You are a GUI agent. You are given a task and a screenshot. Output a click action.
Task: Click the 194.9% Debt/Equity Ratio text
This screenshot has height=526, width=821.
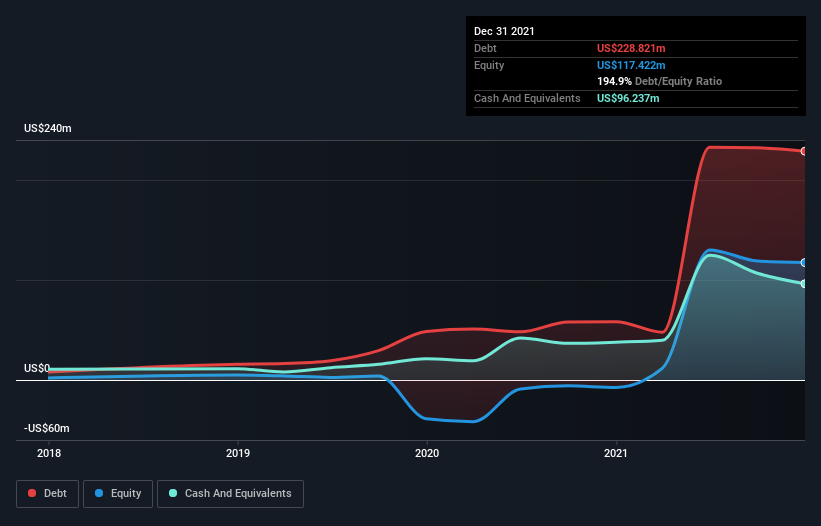[659, 82]
